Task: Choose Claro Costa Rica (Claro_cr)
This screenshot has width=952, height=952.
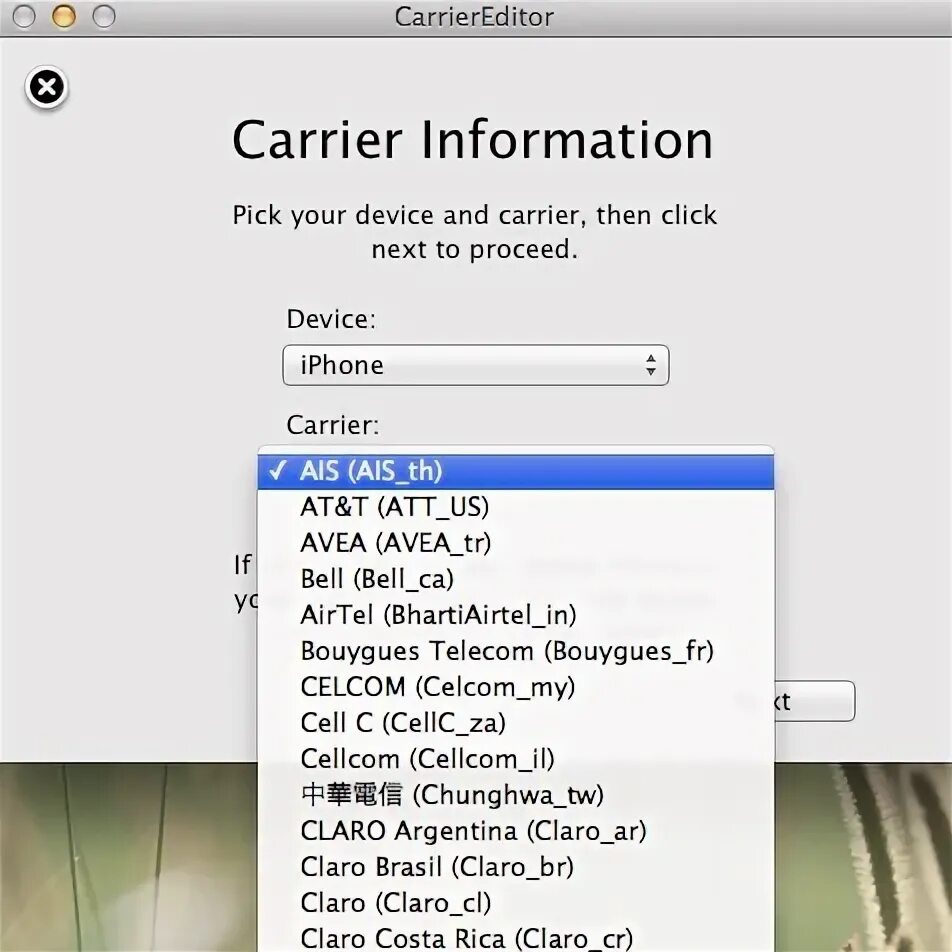Action: coord(515,937)
